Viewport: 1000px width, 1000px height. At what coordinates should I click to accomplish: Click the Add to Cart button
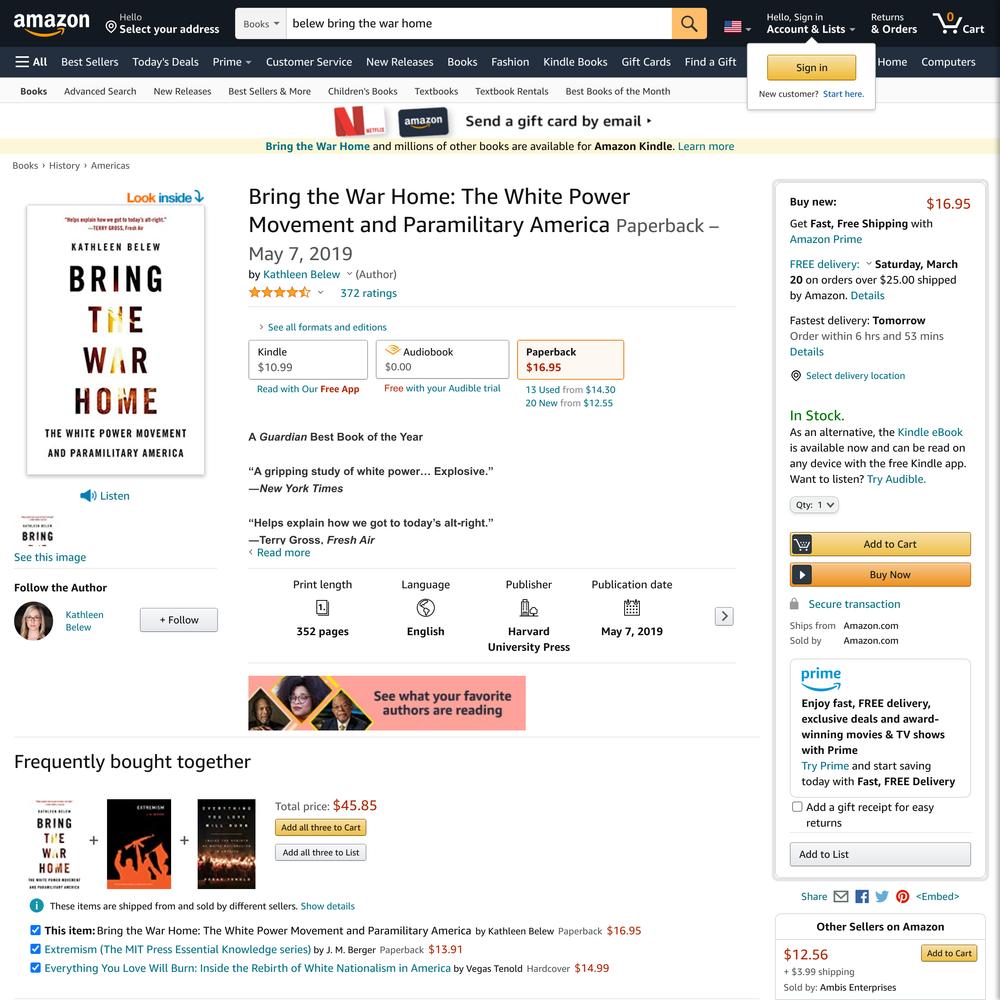point(880,544)
